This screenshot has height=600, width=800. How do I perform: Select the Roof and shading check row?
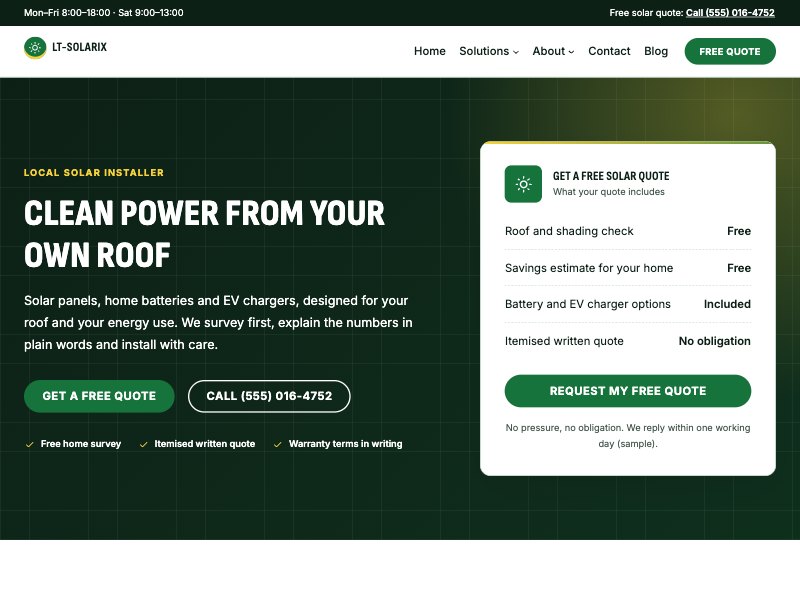(628, 231)
